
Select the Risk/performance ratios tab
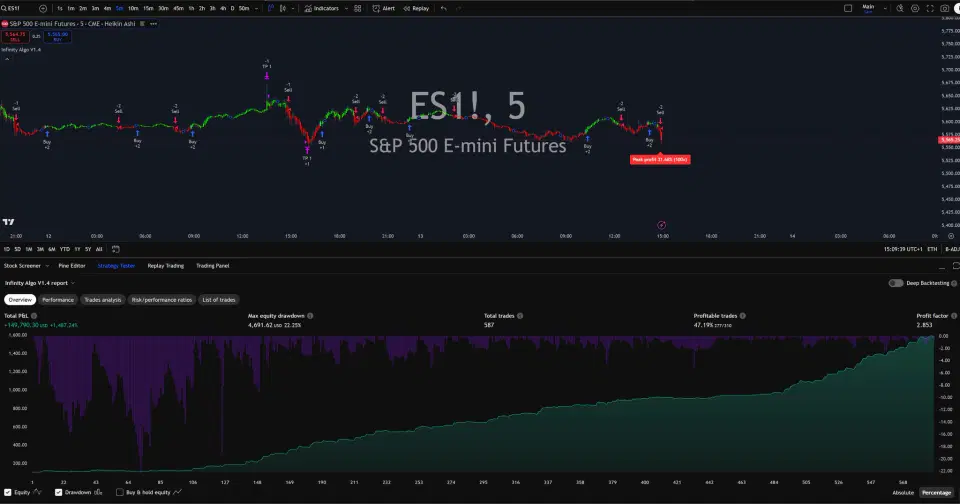(x=162, y=299)
